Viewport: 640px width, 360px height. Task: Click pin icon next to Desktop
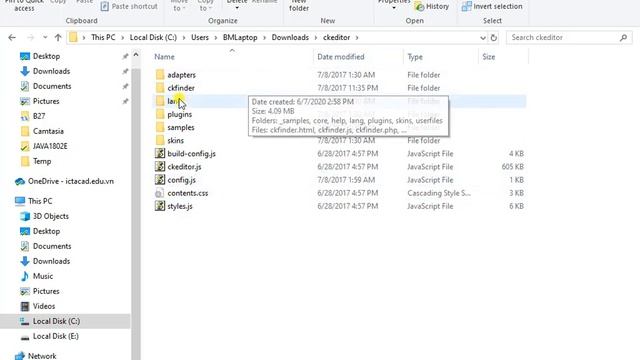click(x=125, y=56)
